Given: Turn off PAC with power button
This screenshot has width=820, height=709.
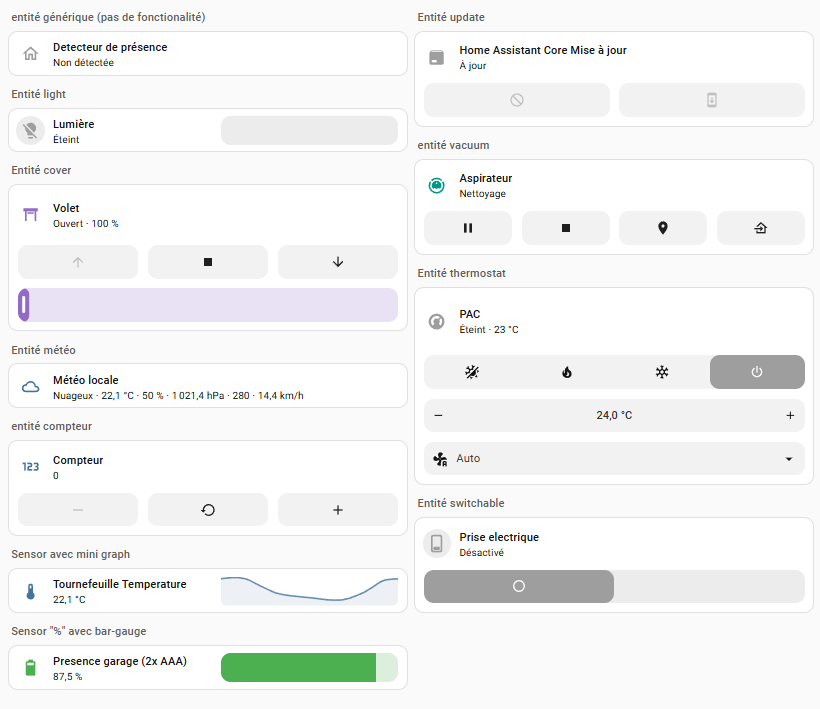Looking at the screenshot, I should click(x=757, y=372).
